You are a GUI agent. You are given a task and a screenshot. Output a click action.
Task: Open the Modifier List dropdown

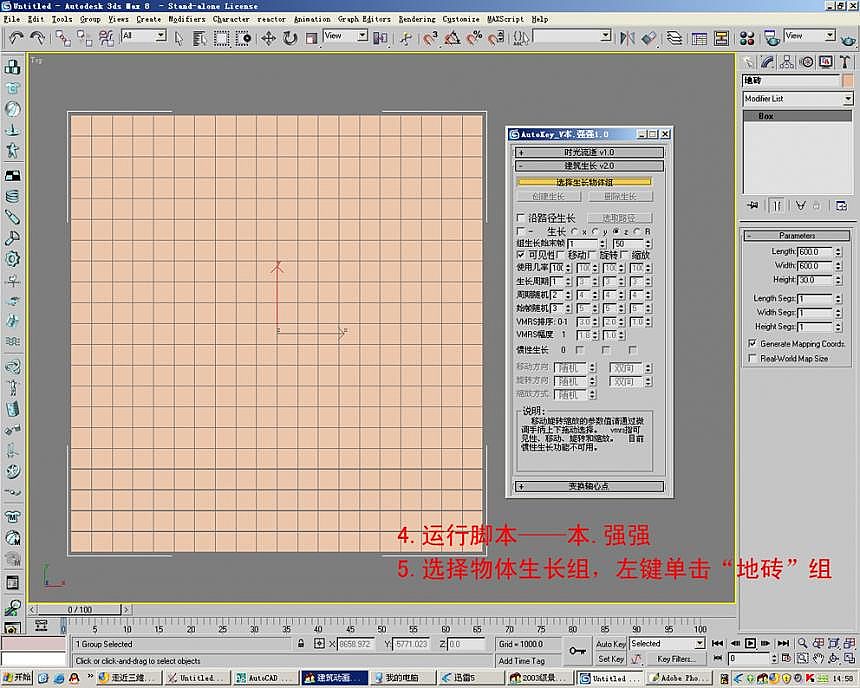796,99
